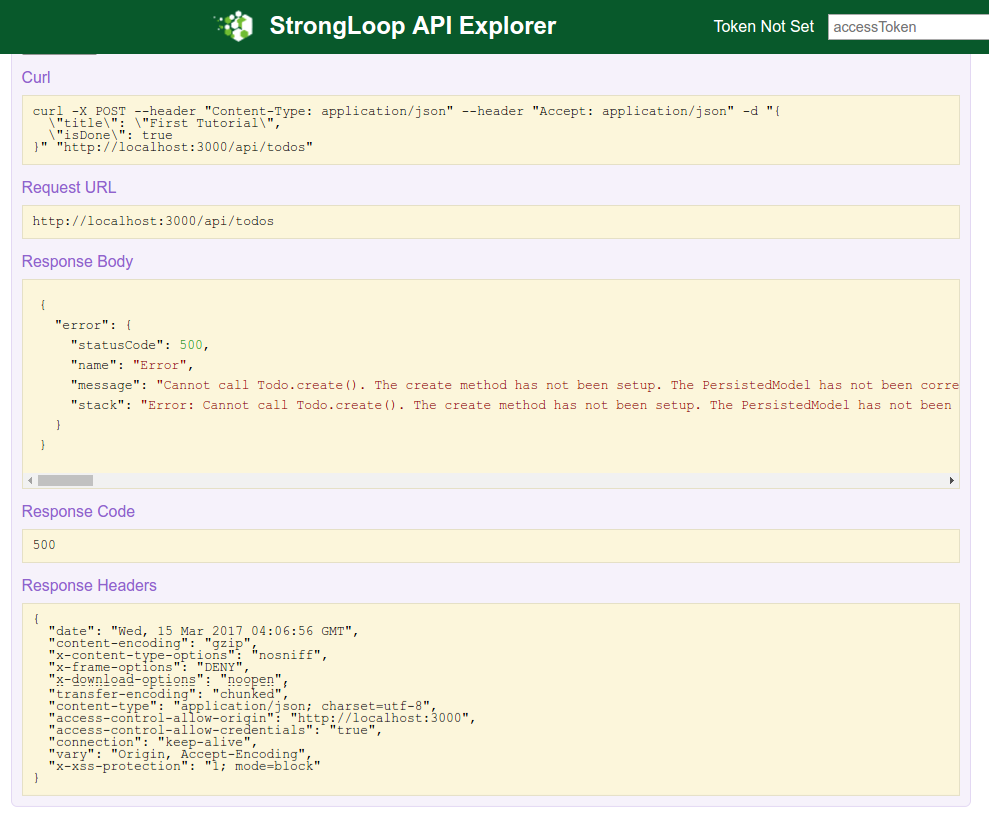Click the Response Body heading
The image size is (989, 821).
(x=77, y=262)
